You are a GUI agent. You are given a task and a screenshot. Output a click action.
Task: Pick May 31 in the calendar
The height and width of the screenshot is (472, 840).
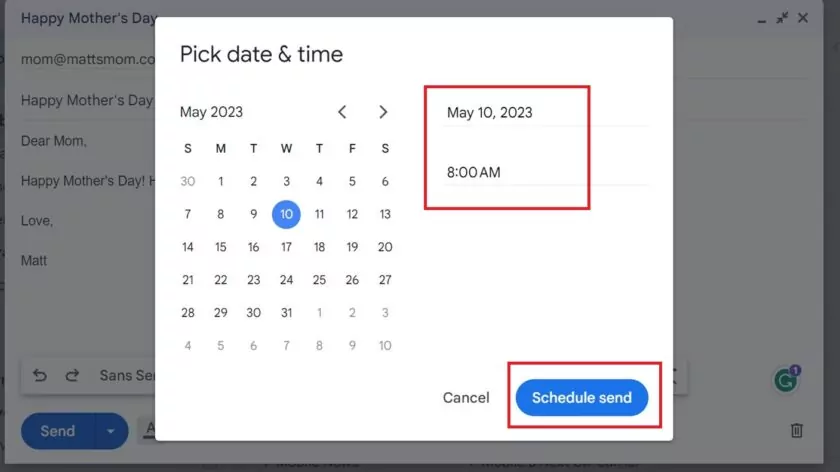[287, 313]
